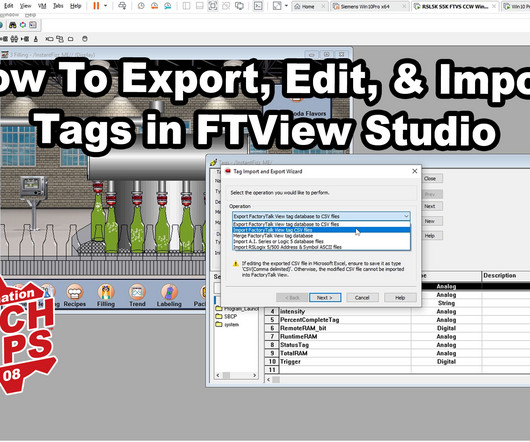The height and width of the screenshot is (442, 530).
Task: Toggle the VMware library sidebar icon
Action: click(186, 6)
